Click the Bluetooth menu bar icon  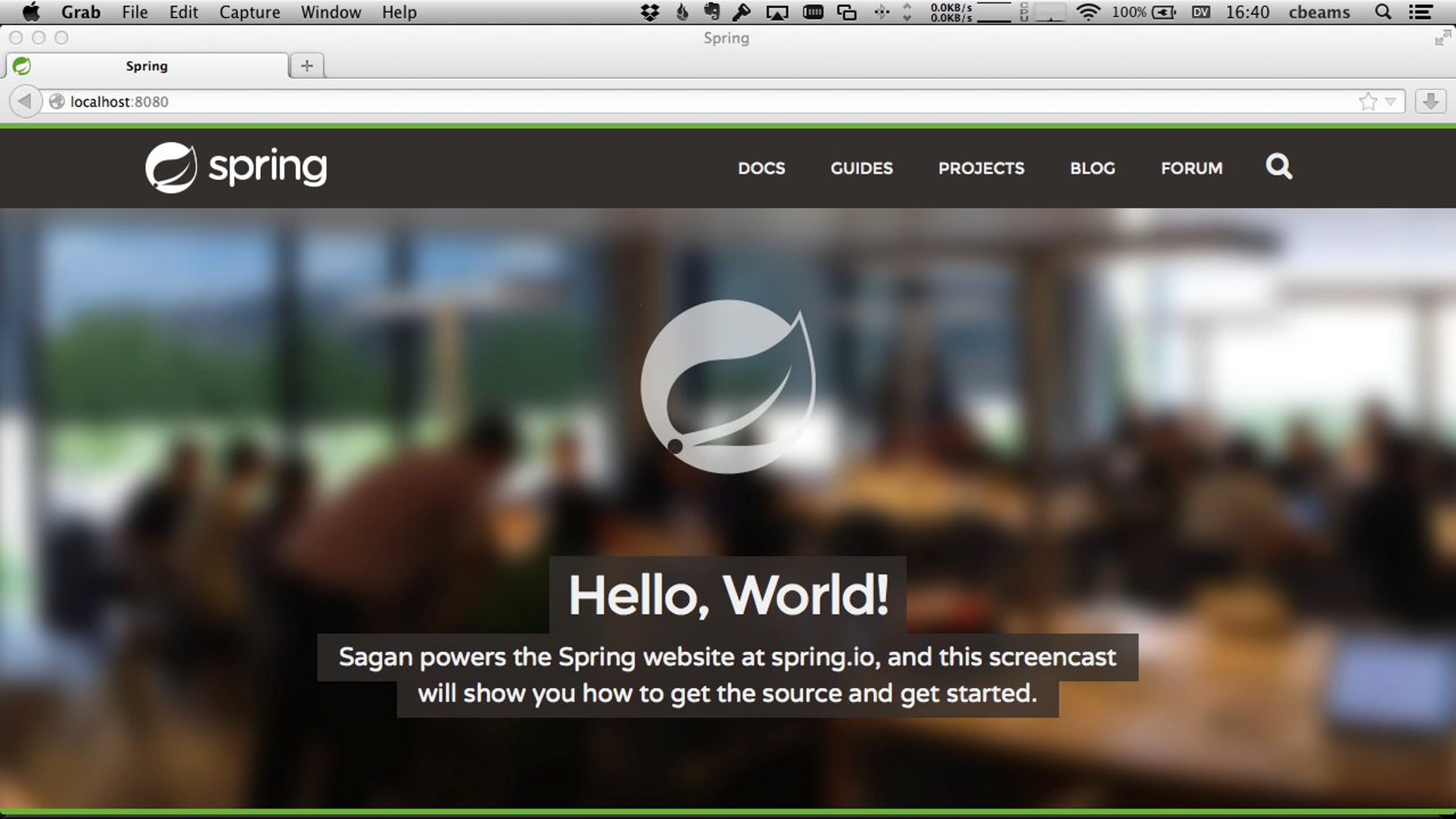click(x=881, y=12)
